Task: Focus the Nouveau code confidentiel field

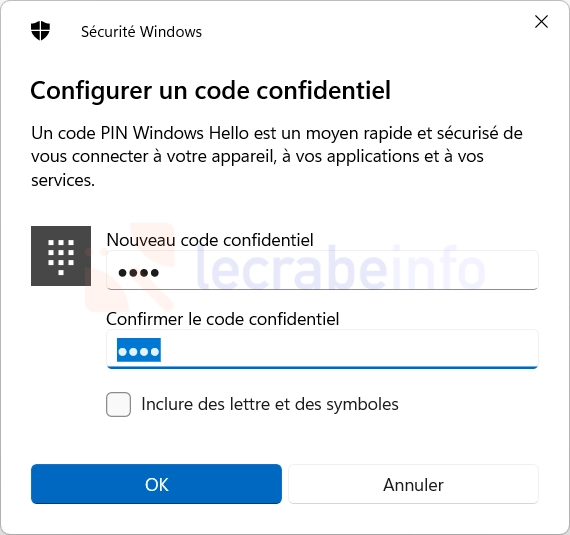Action: pos(322,270)
